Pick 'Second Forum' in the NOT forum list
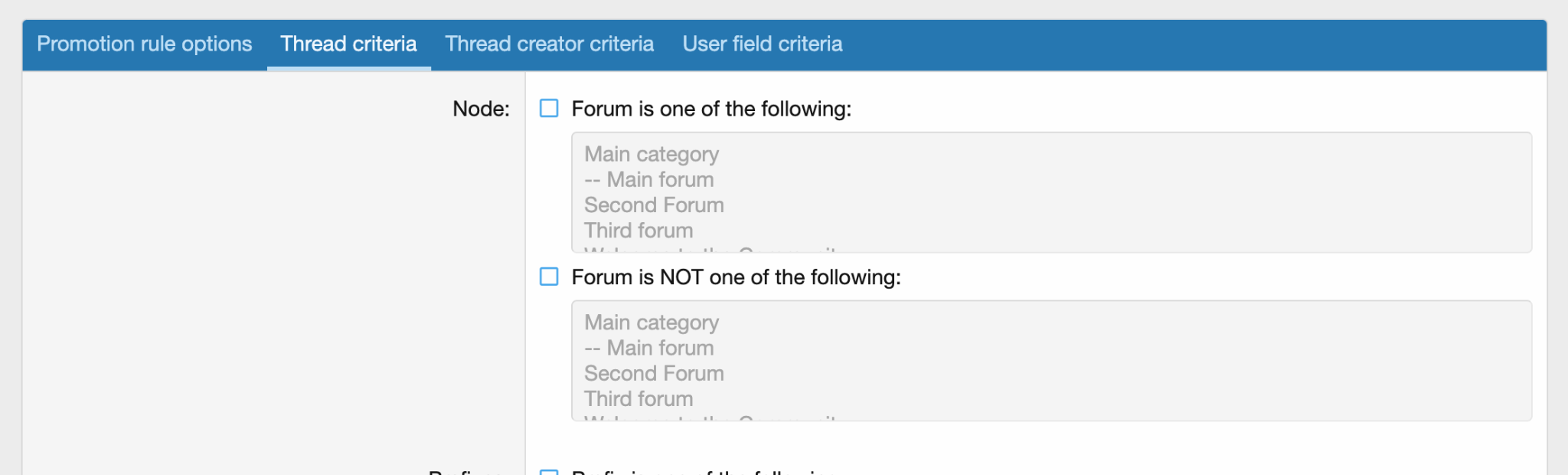1568x475 pixels. click(654, 374)
